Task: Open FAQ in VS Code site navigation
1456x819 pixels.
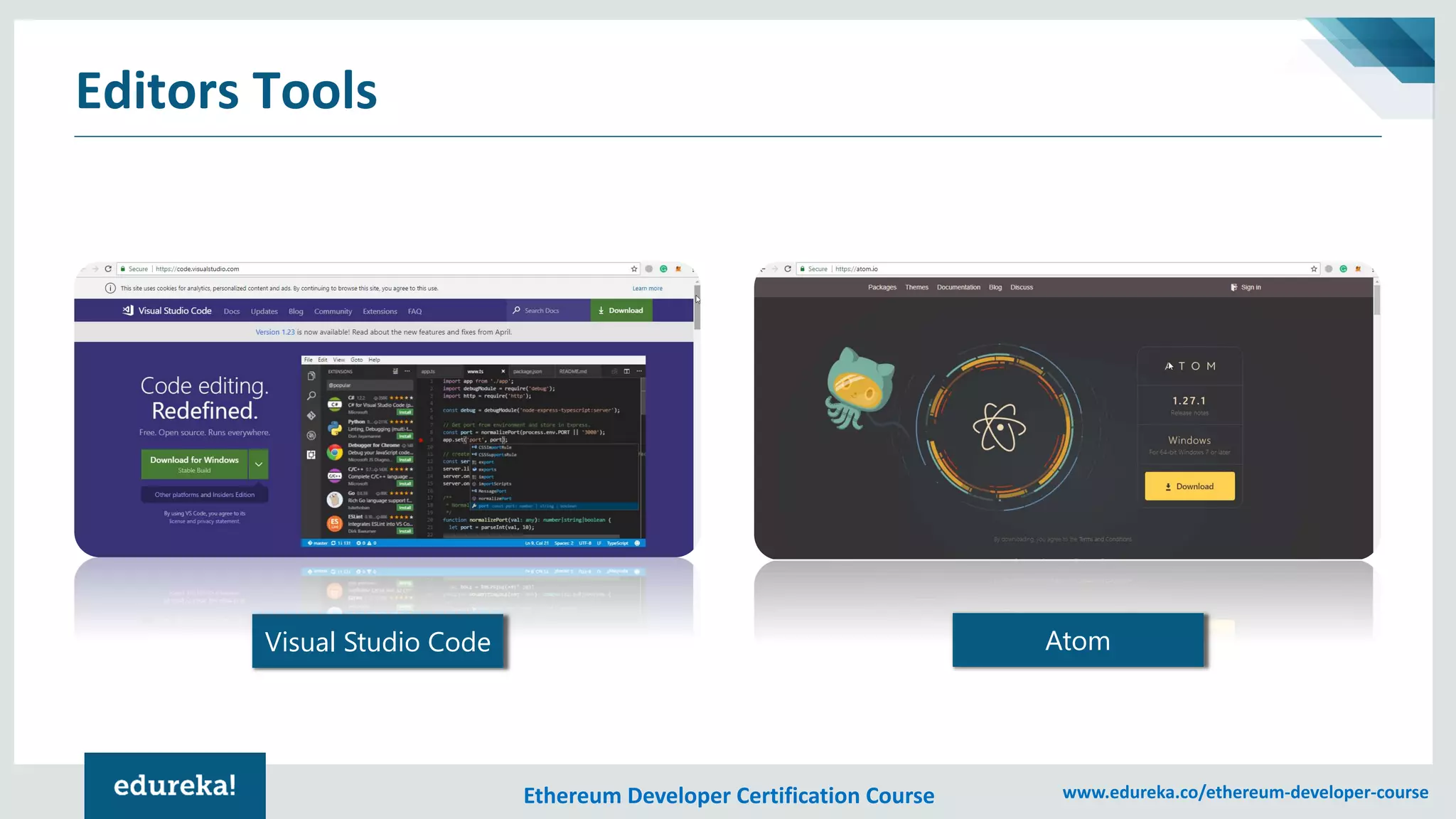Action: [x=414, y=311]
